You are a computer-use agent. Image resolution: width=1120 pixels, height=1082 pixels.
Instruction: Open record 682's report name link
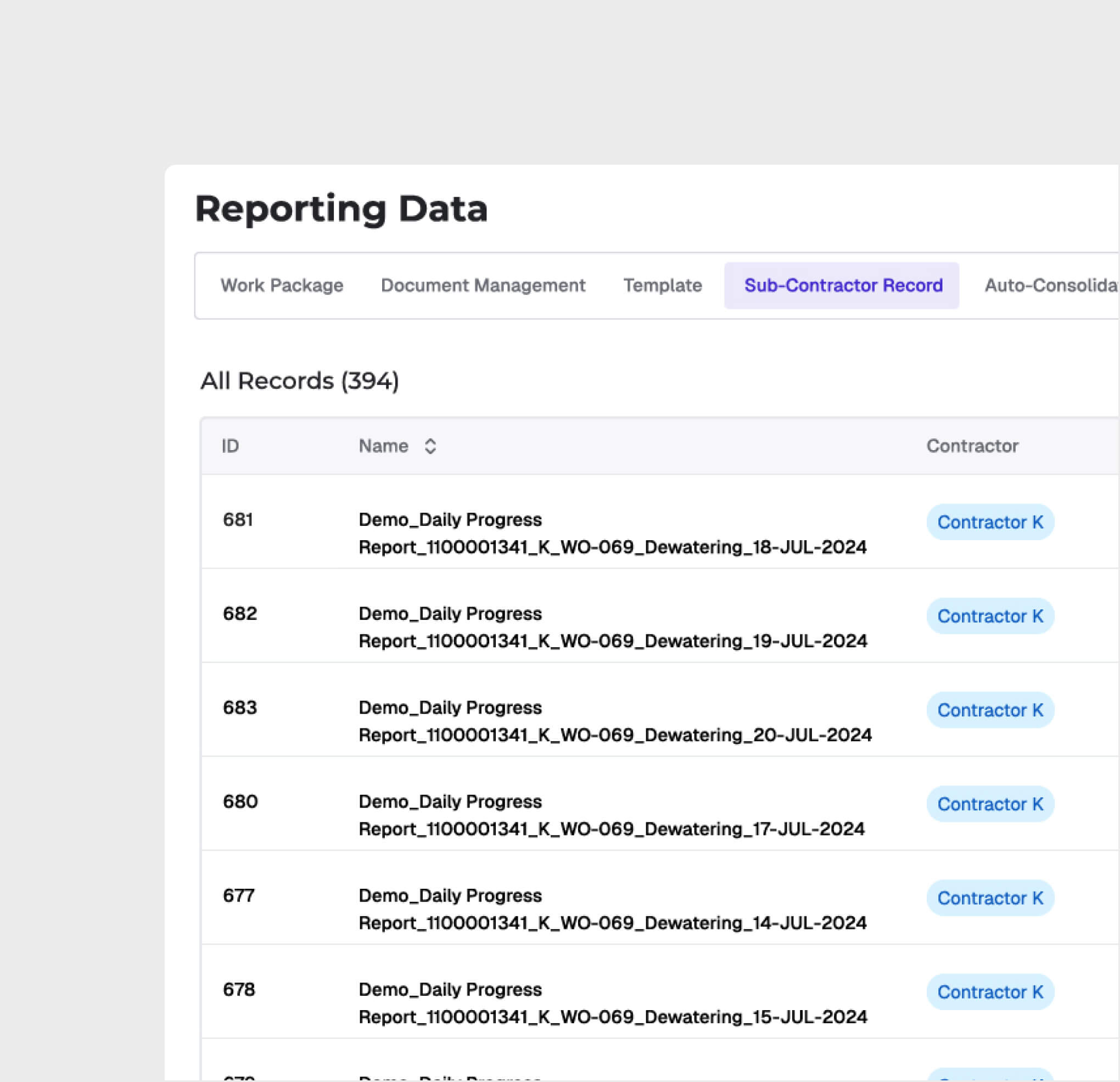click(x=612, y=627)
